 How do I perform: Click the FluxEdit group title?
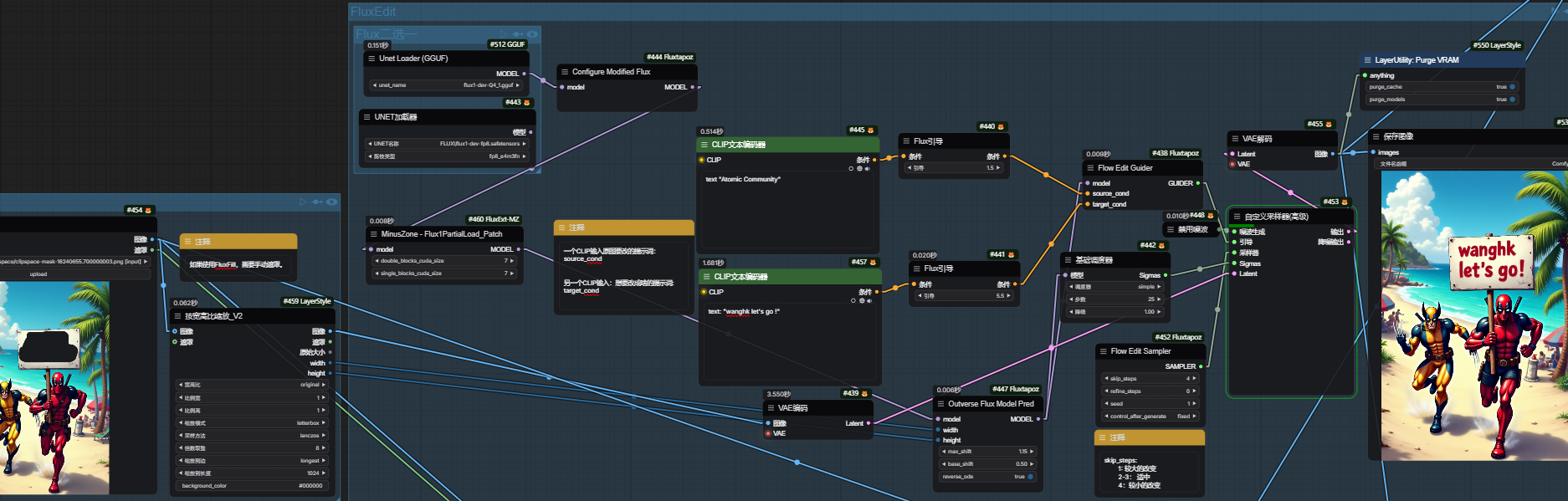click(x=373, y=12)
